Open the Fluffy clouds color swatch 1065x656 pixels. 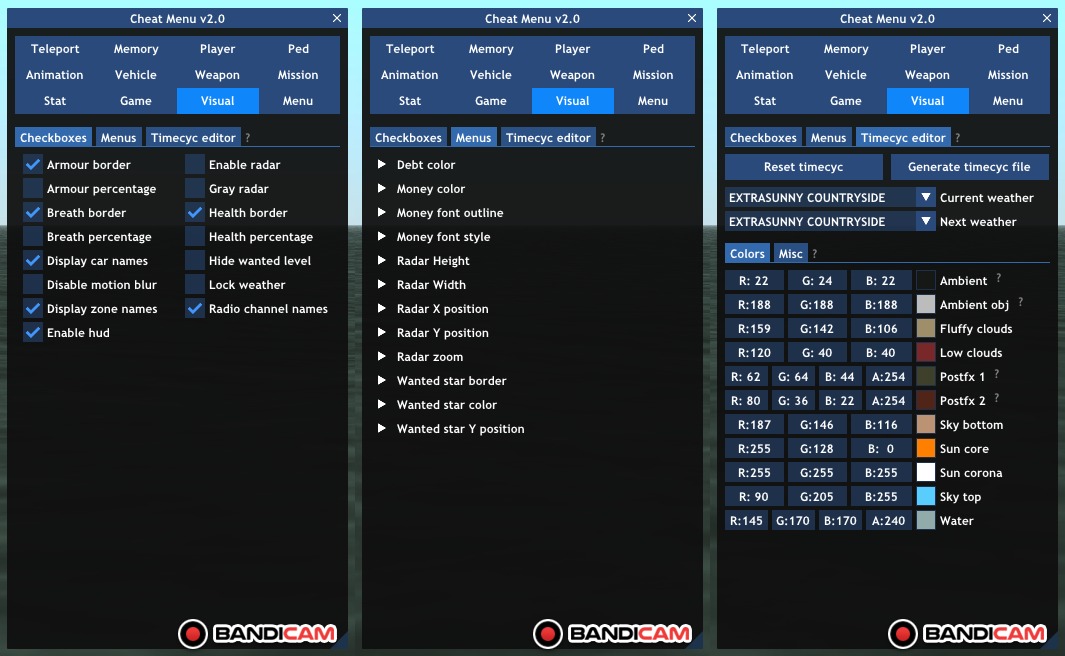point(925,328)
